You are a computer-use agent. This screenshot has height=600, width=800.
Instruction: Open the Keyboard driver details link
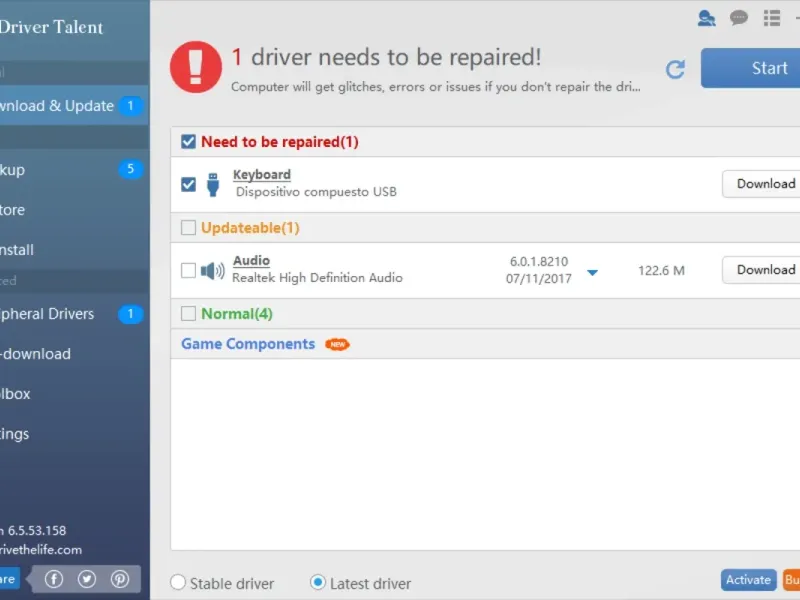(x=262, y=174)
